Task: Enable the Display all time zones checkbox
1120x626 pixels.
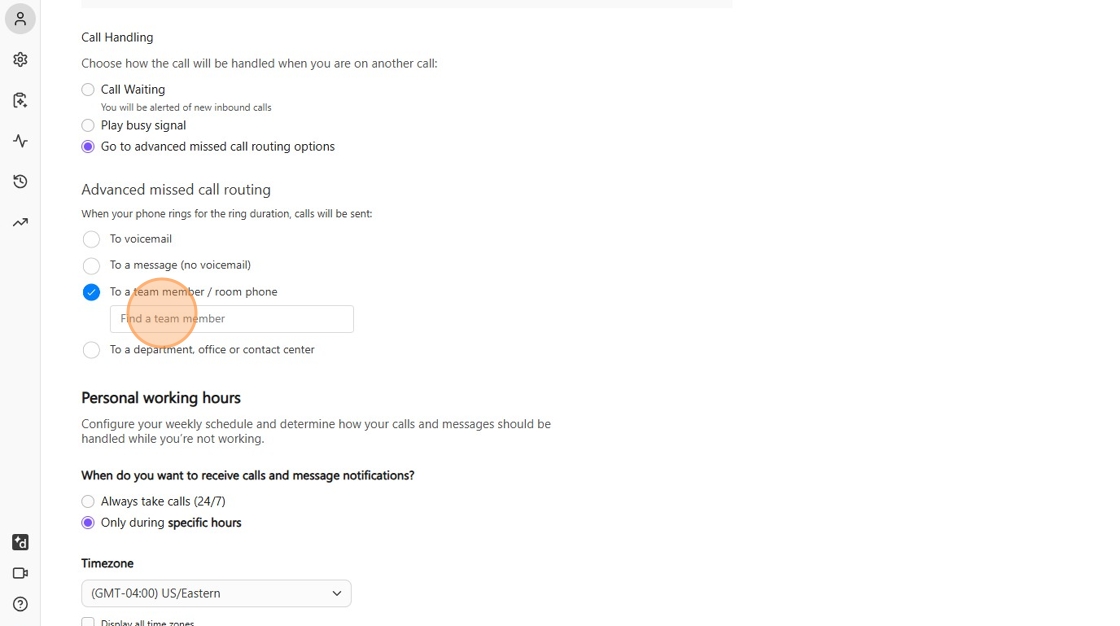Action: pyautogui.click(x=88, y=622)
